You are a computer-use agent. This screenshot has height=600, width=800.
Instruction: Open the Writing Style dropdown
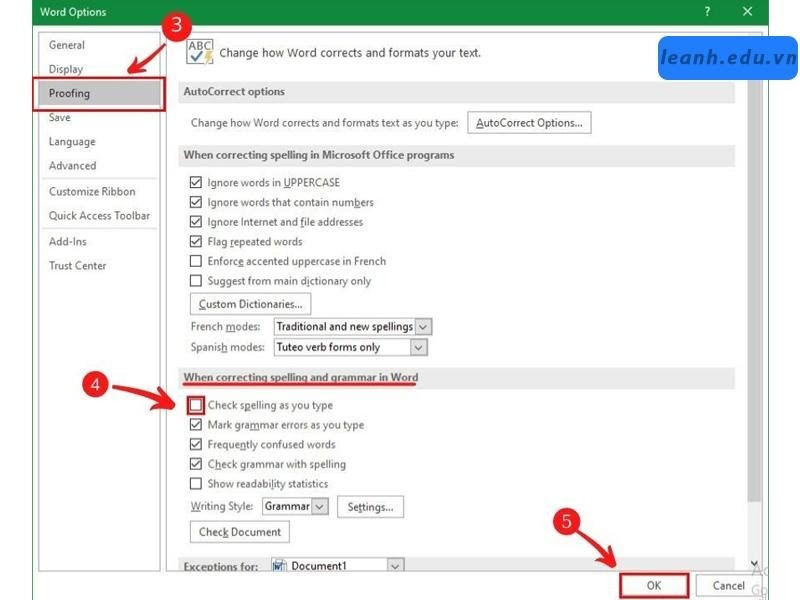(x=295, y=506)
